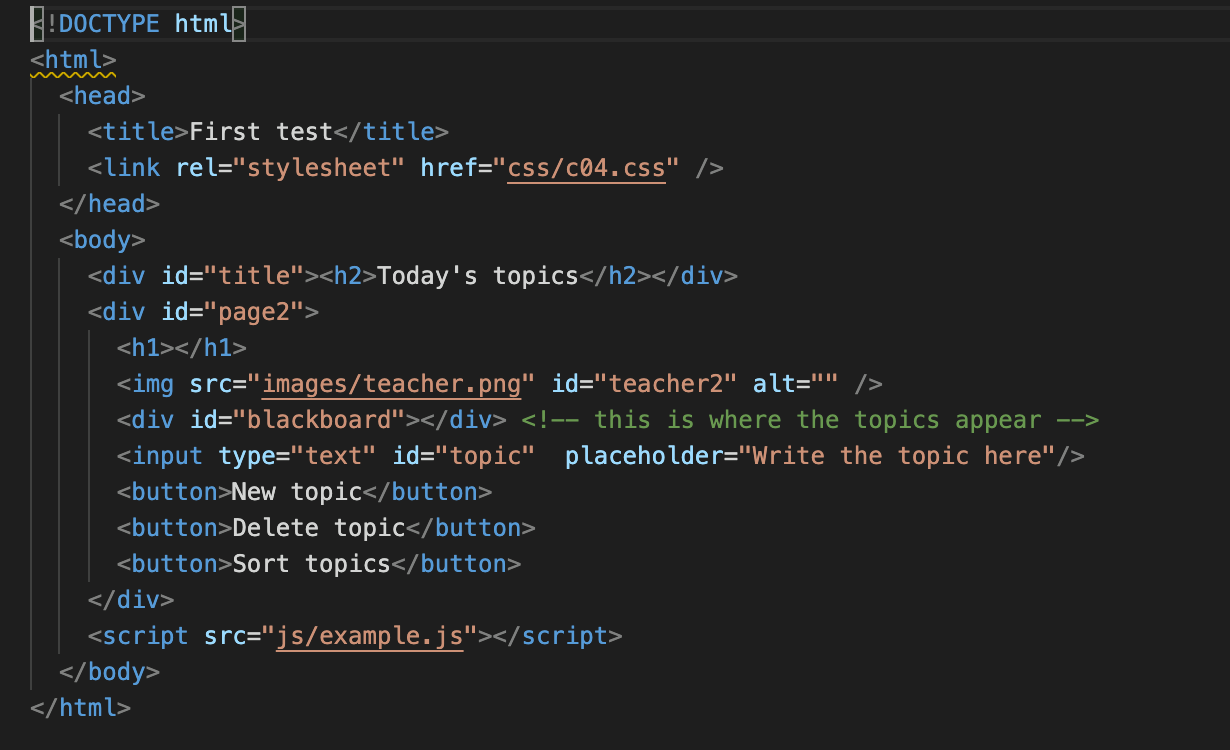Click the images/teacher.png source link
The image size is (1230, 750).
[392, 383]
